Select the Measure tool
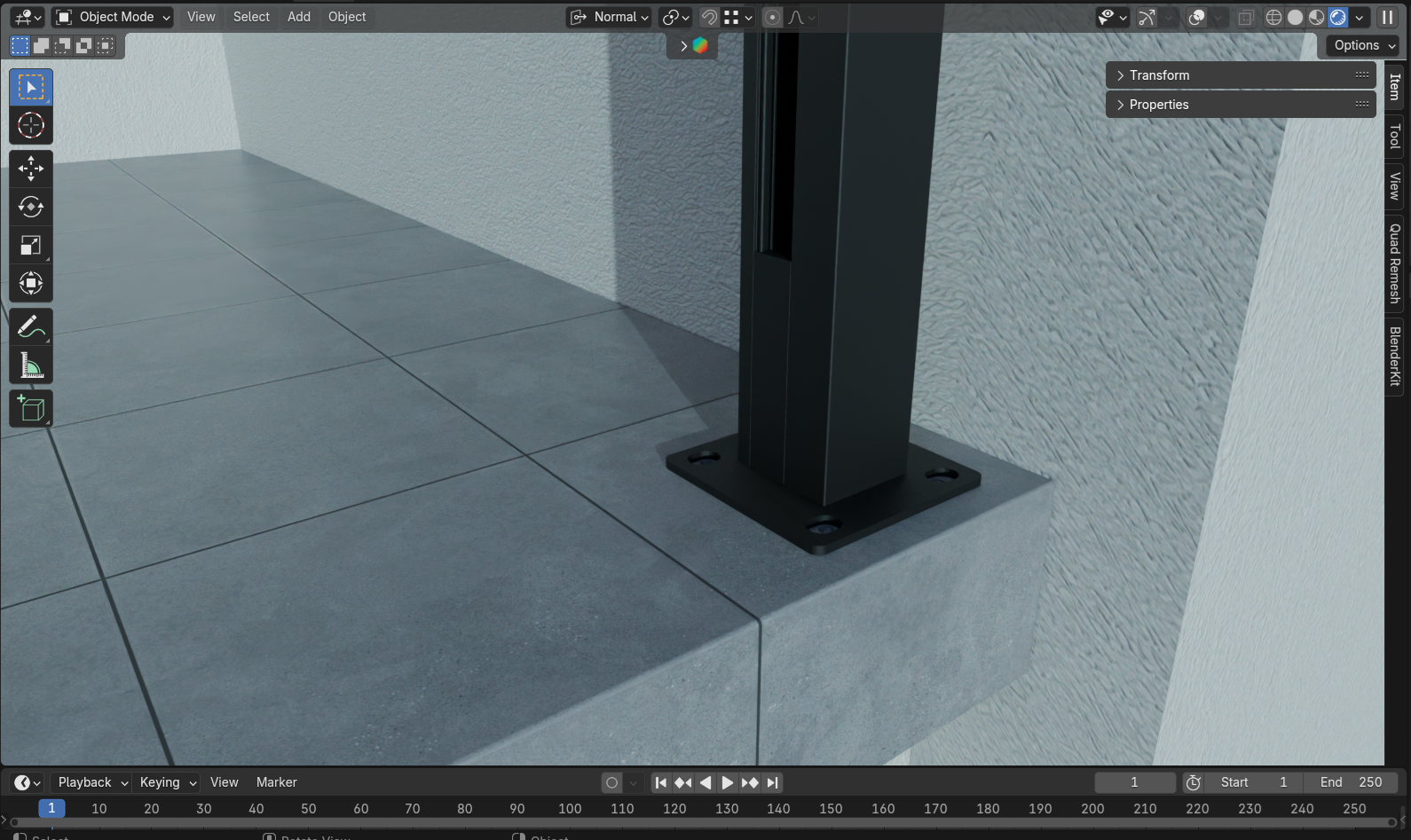The height and width of the screenshot is (840, 1411). [31, 365]
